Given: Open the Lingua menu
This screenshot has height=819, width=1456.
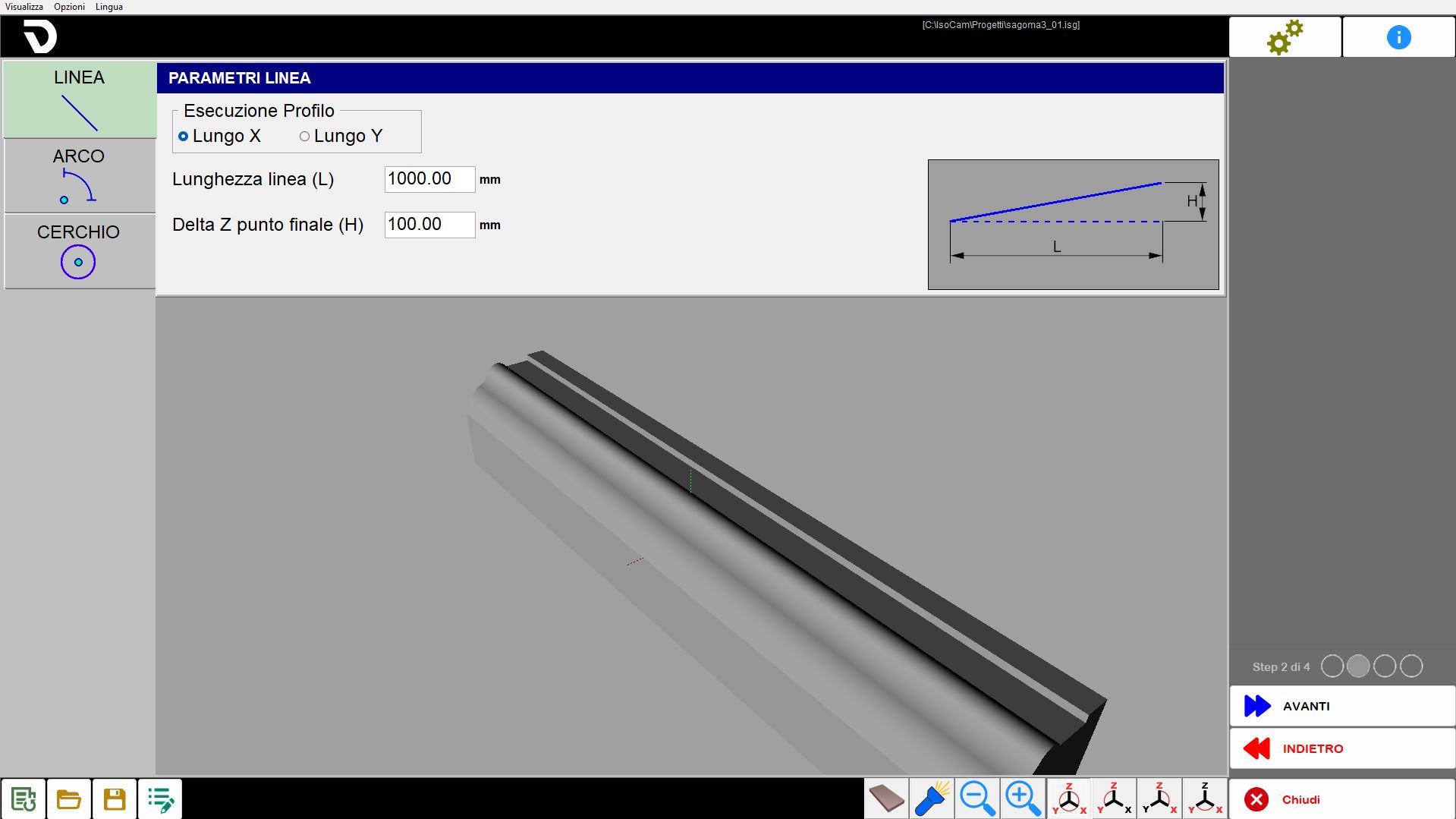Looking at the screenshot, I should click(x=109, y=7).
